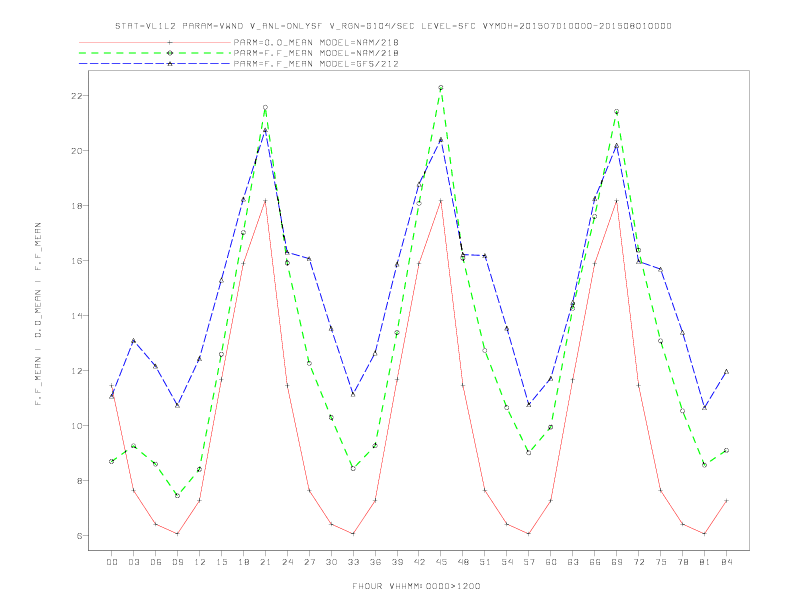Click the red observed peak marker at hour 21
Image resolution: width=792 pixels, height=612 pixels.
pyautogui.click(x=265, y=201)
